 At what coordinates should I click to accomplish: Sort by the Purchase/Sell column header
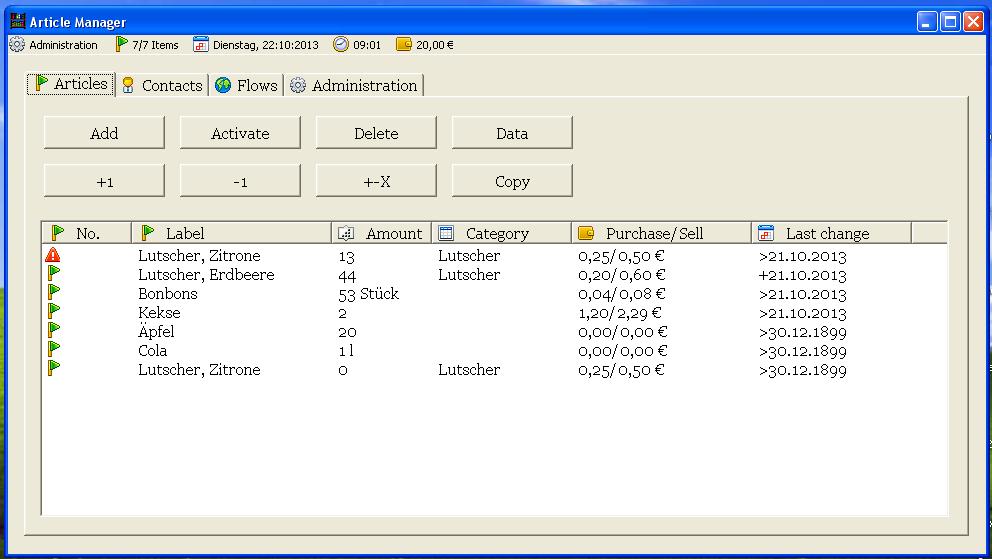[x=662, y=233]
